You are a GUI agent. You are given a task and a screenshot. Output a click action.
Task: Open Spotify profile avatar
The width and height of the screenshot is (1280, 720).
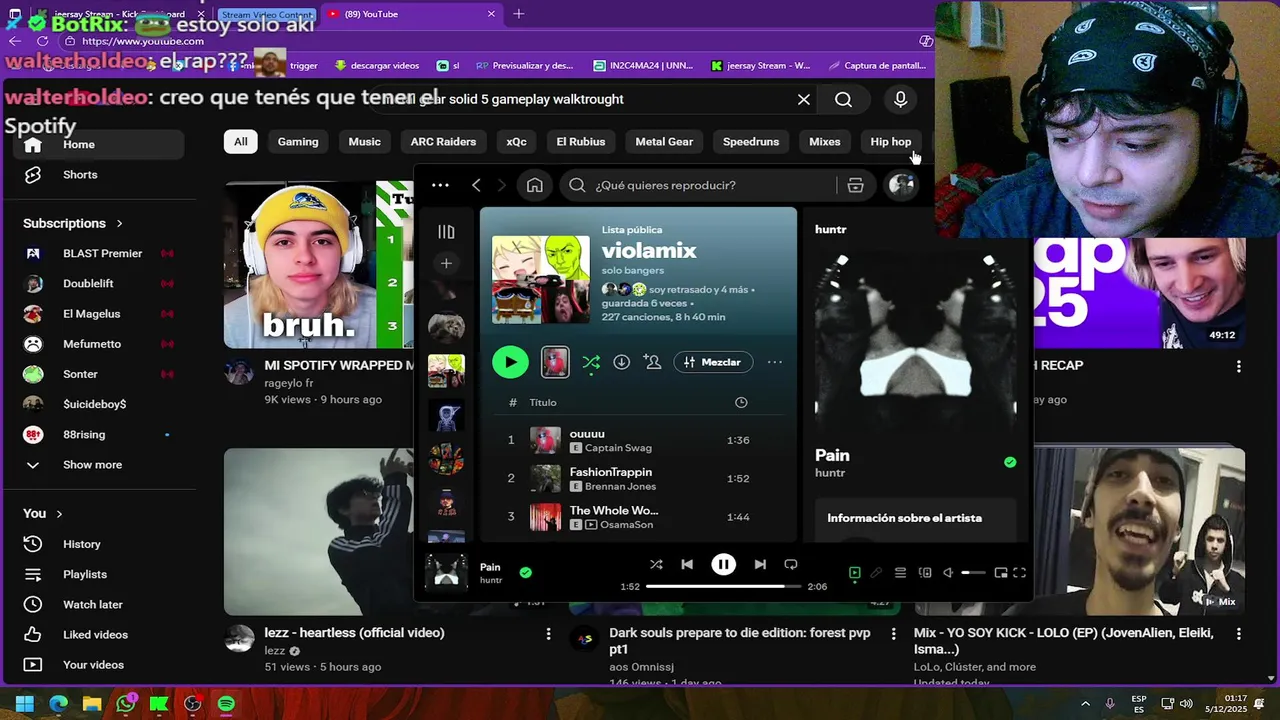point(901,185)
